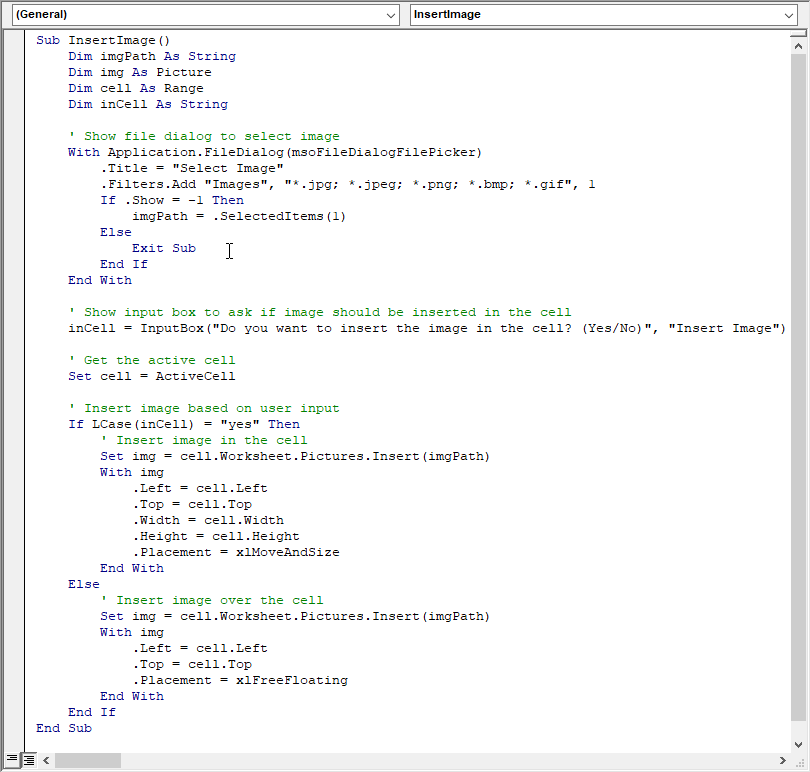Click '.Height = cell.Height' line

[x=216, y=536]
